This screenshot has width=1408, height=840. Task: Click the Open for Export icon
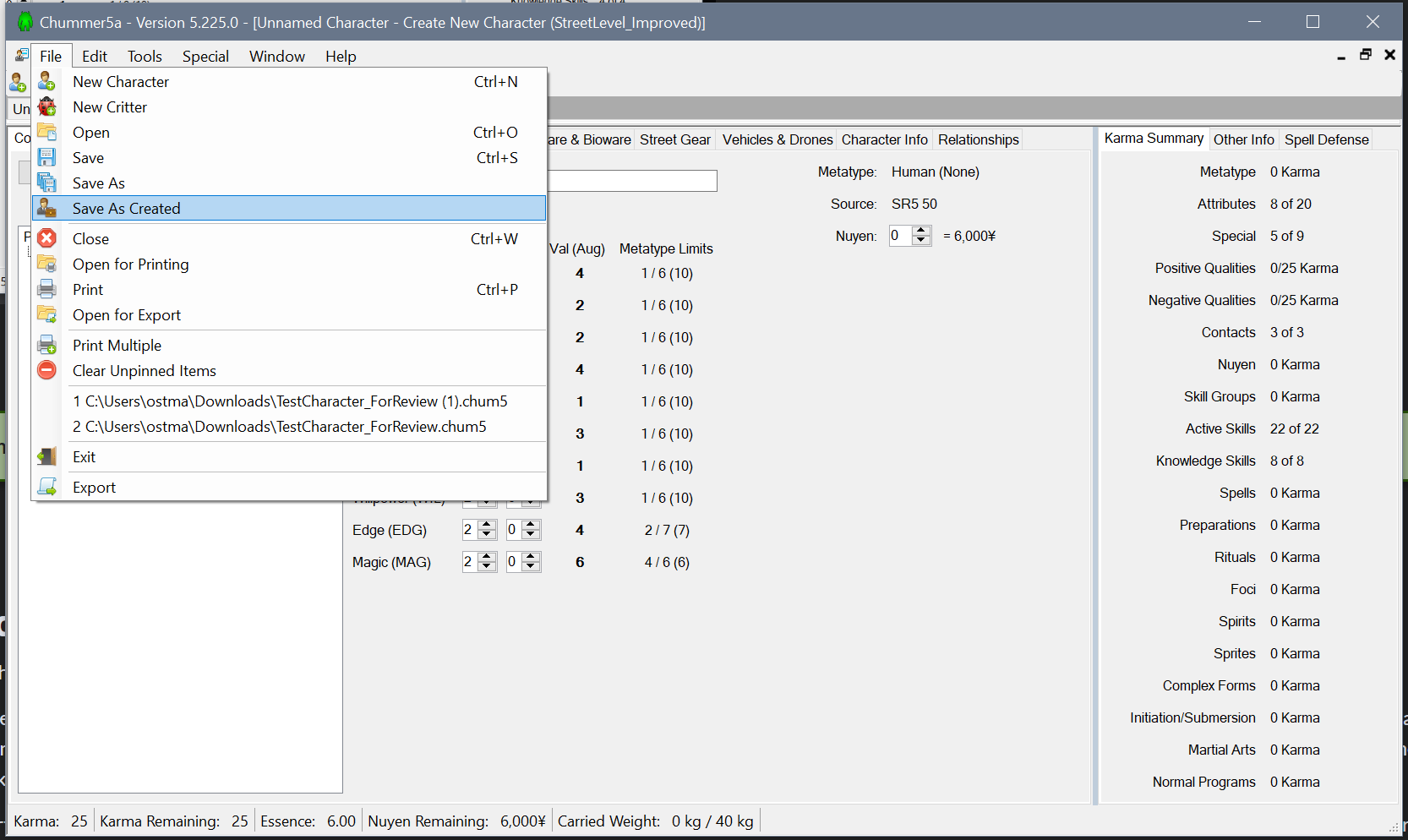coord(47,314)
